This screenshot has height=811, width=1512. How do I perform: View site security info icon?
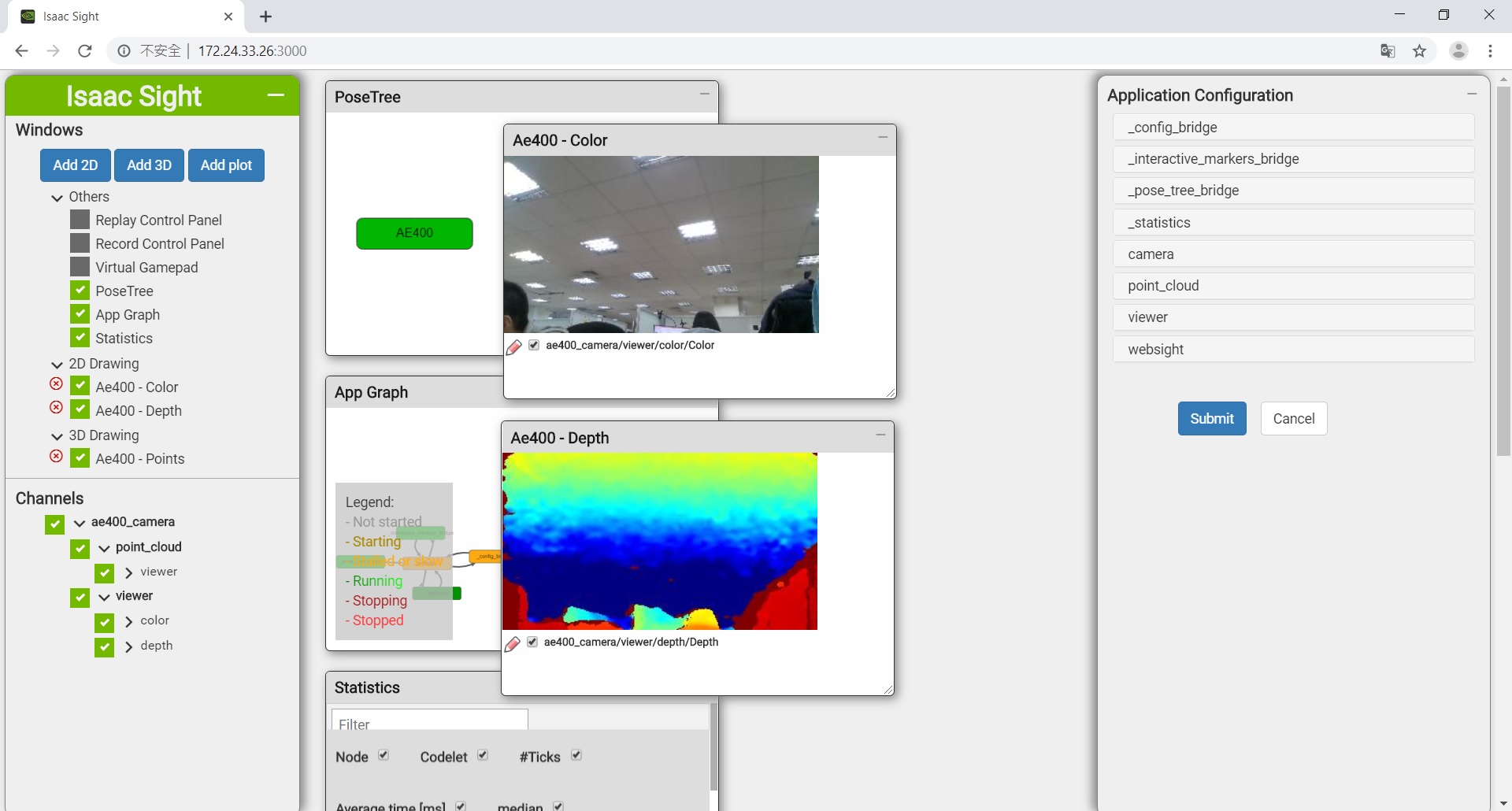click(x=124, y=51)
